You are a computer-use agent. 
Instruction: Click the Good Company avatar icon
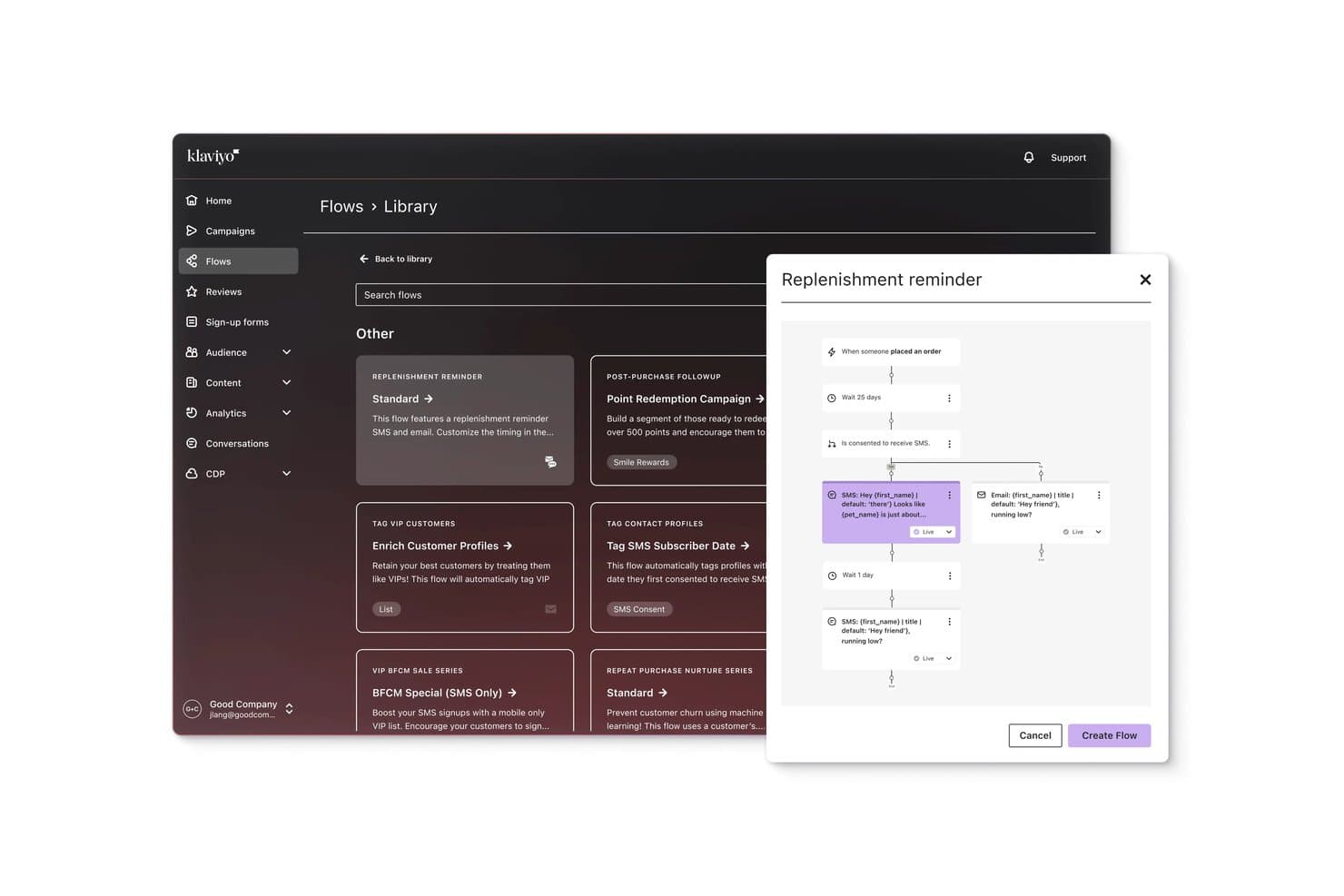pyautogui.click(x=193, y=709)
